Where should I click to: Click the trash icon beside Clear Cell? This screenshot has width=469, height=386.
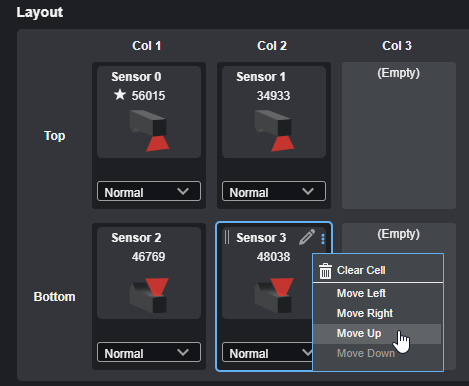[325, 271]
